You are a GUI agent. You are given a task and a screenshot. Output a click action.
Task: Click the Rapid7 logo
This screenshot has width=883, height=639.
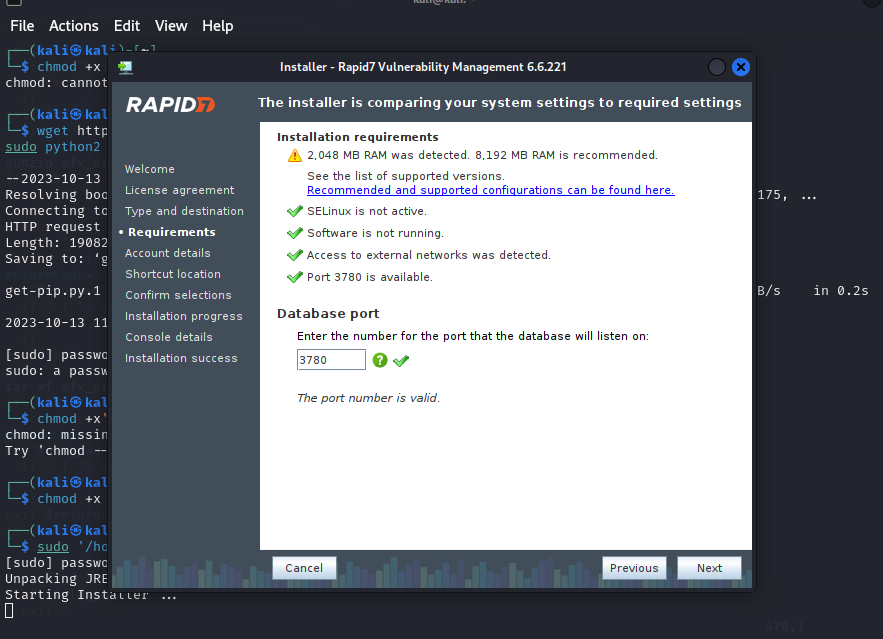(171, 104)
